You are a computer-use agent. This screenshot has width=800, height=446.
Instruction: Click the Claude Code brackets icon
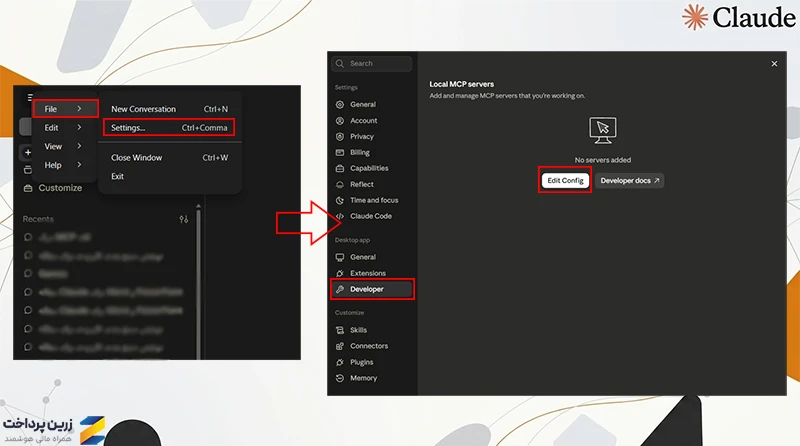coord(340,216)
